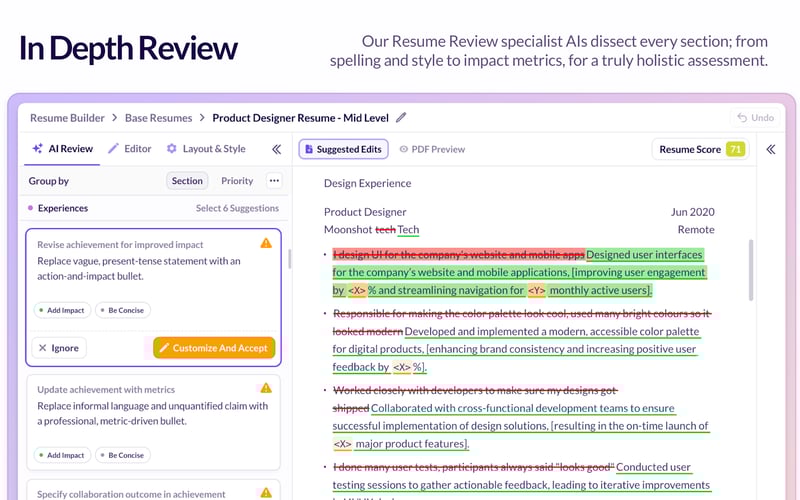This screenshot has height=500, width=800.
Task: Open Specify collaboration outcome in achievement card
Action: 153,491
